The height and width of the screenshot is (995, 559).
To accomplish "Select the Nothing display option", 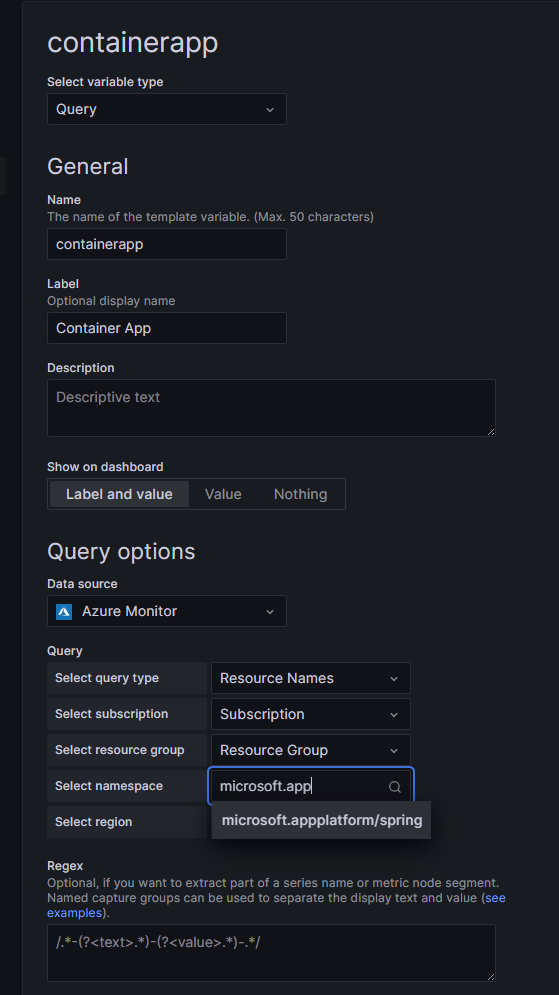I will [301, 494].
